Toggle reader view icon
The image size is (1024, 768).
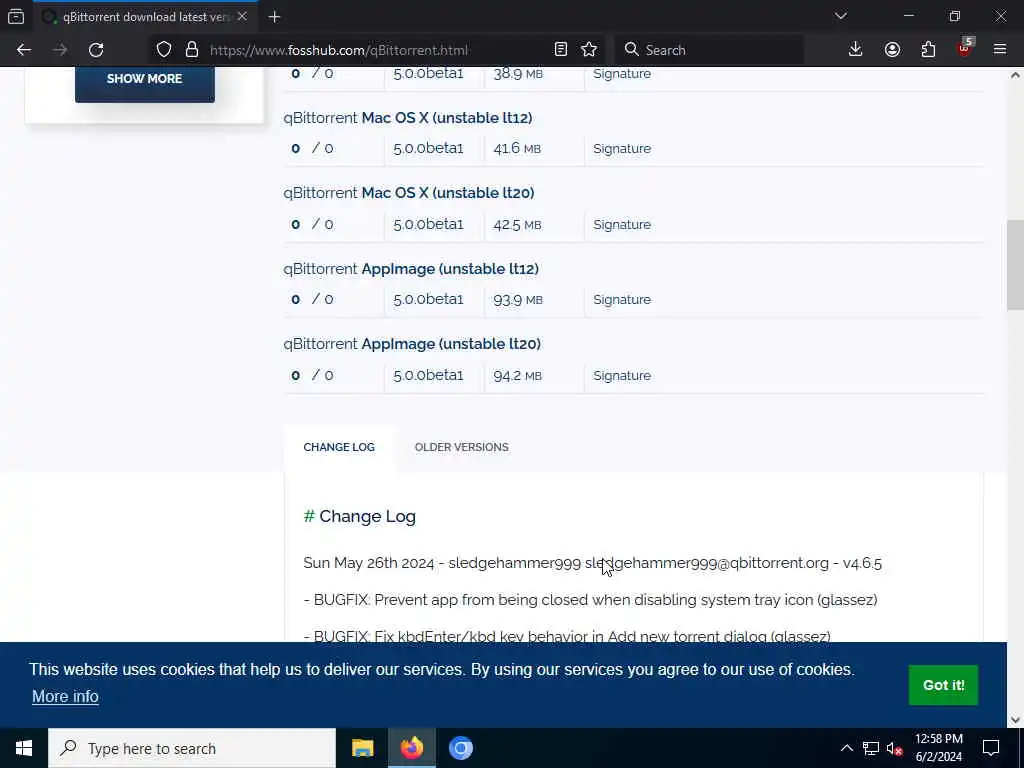tap(560, 50)
